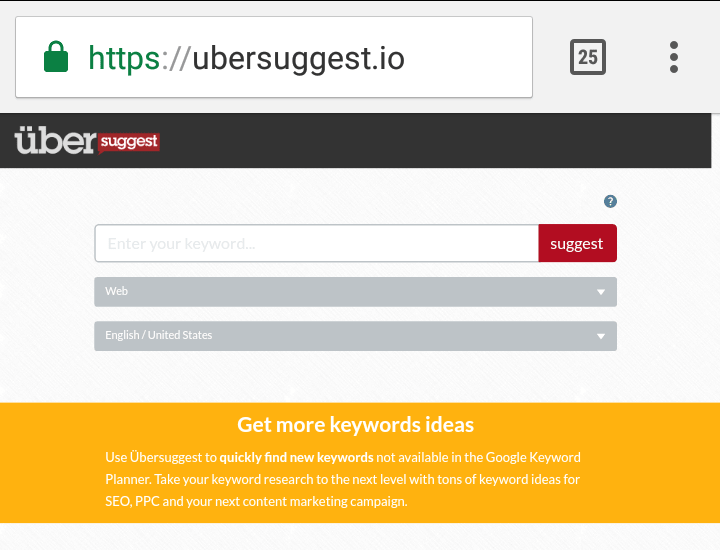Screen dimensions: 720x550
Task: Open the browser tab switcher showing 25
Action: pyautogui.click(x=588, y=57)
